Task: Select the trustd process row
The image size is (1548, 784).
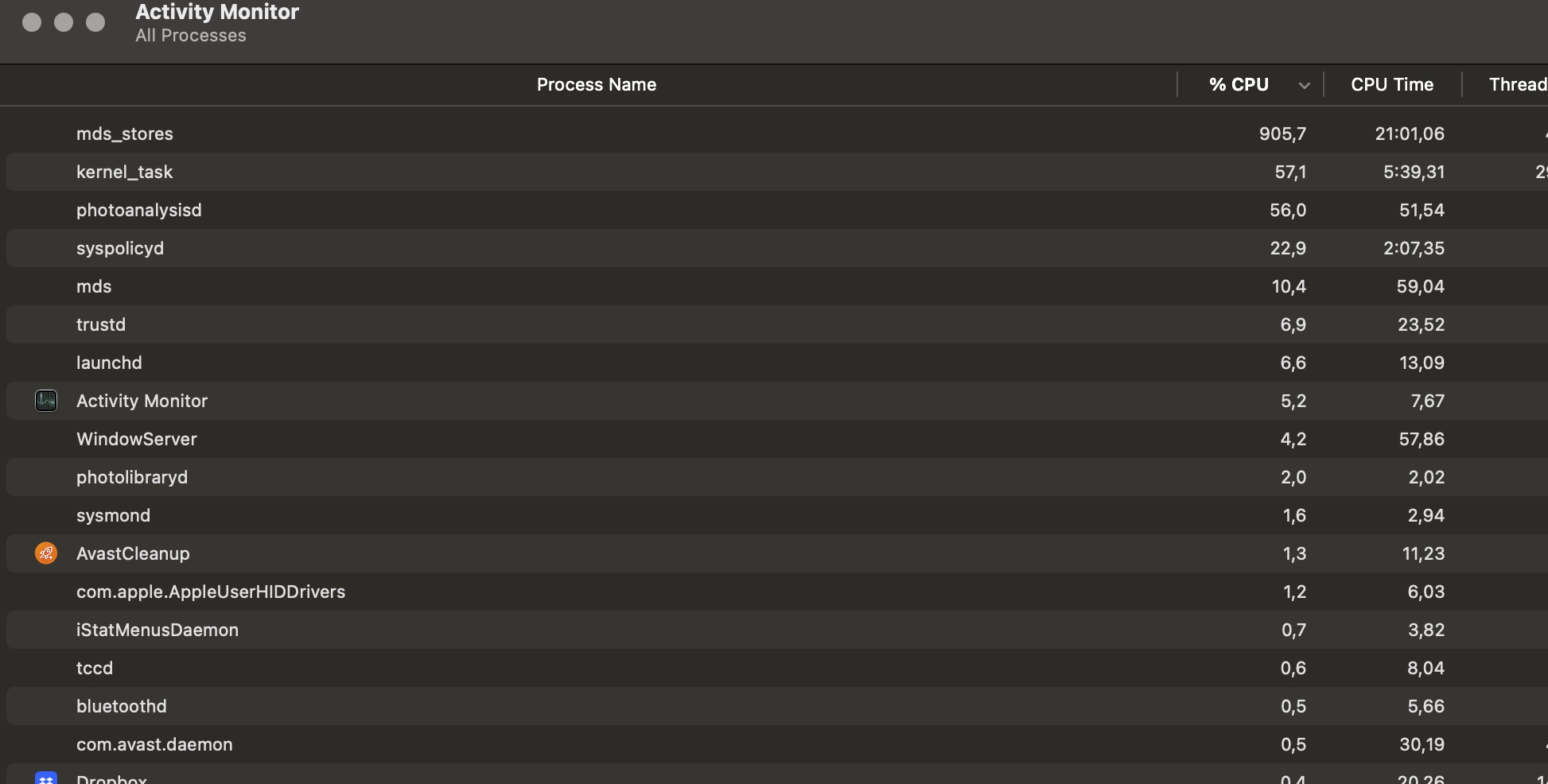Action: click(101, 324)
